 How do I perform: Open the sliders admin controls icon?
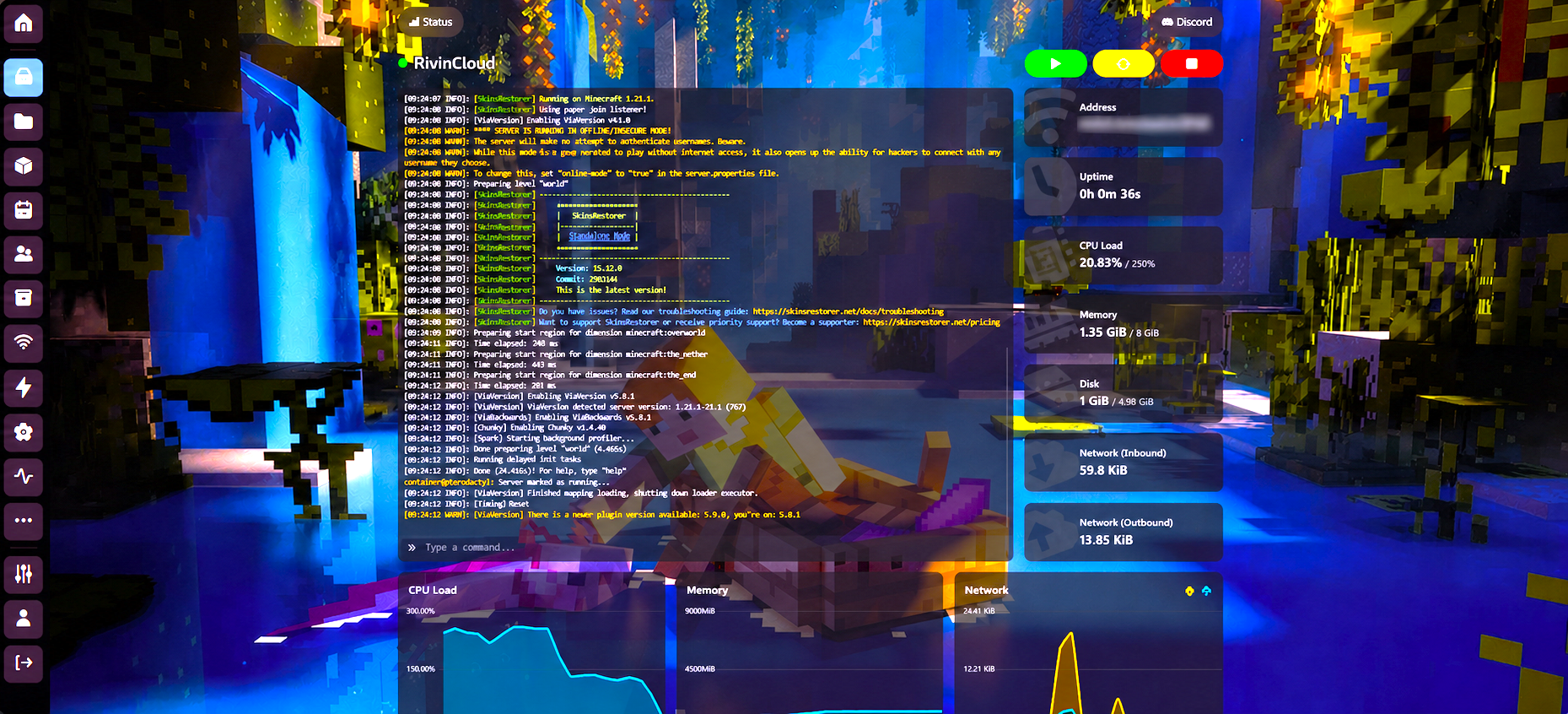[x=24, y=575]
